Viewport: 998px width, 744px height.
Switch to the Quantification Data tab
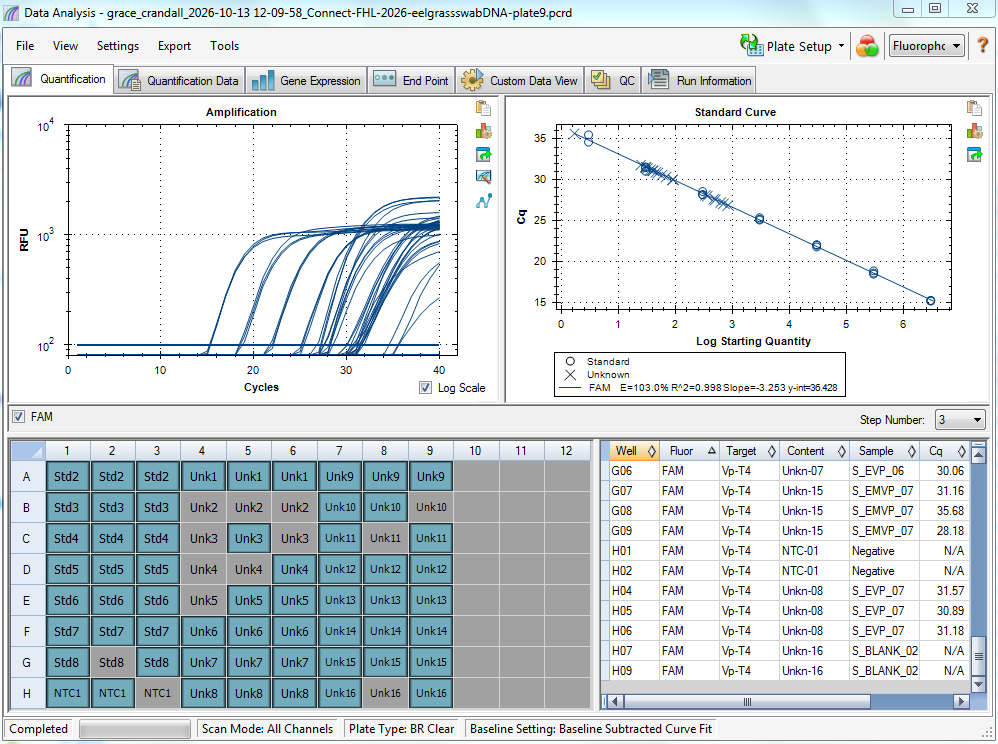pyautogui.click(x=179, y=80)
